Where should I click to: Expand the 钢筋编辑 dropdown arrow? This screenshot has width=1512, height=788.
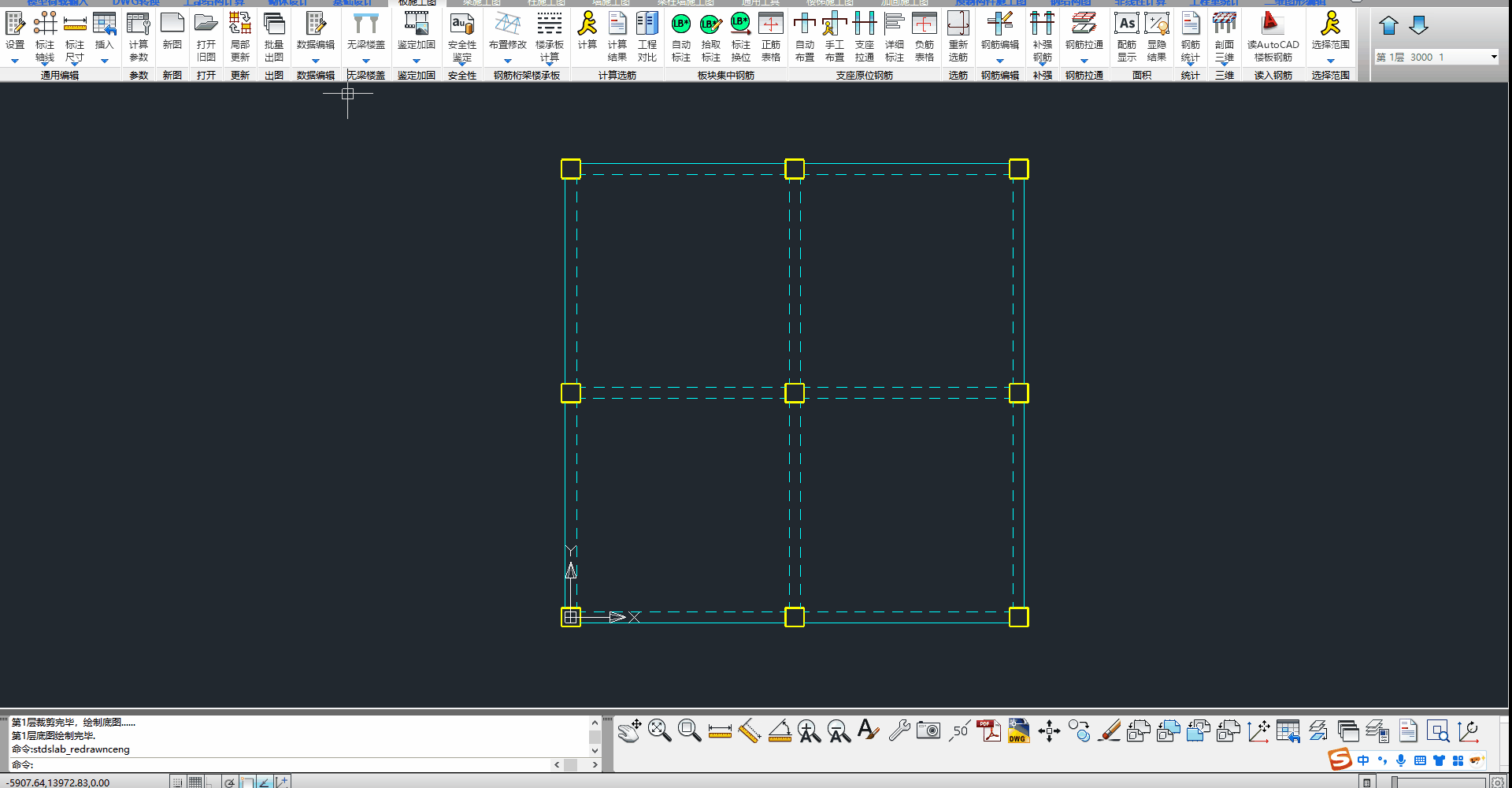[999, 61]
